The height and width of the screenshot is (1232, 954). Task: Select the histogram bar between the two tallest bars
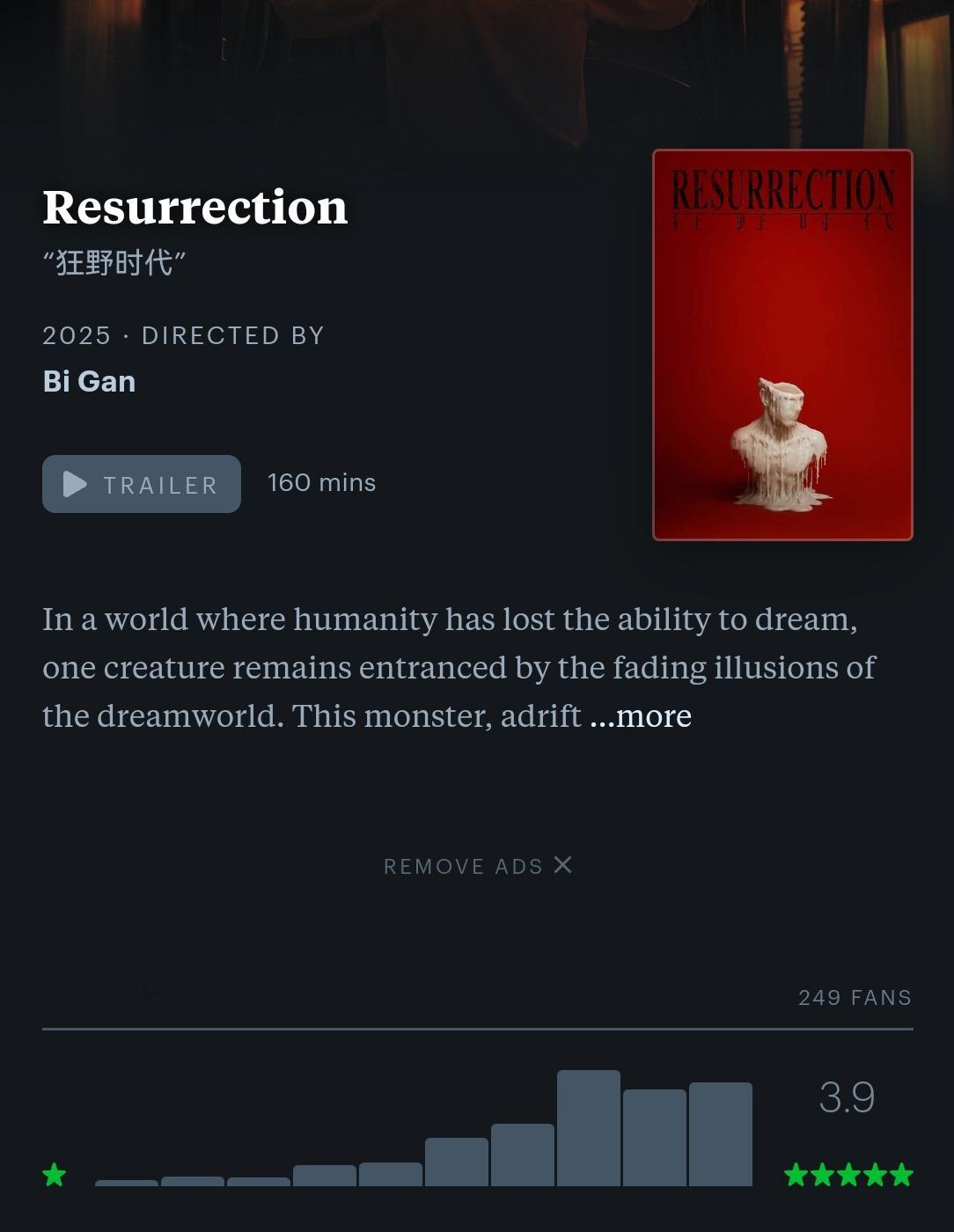coord(655,1138)
